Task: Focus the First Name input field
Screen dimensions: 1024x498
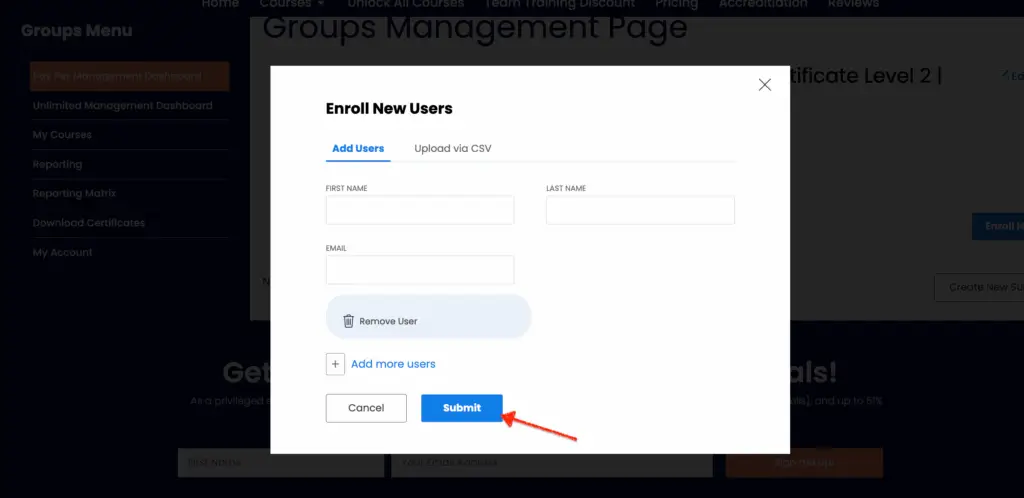Action: tap(420, 210)
